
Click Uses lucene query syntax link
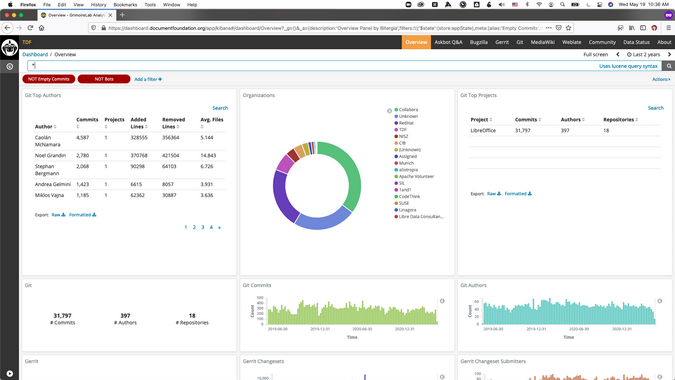[628, 66]
